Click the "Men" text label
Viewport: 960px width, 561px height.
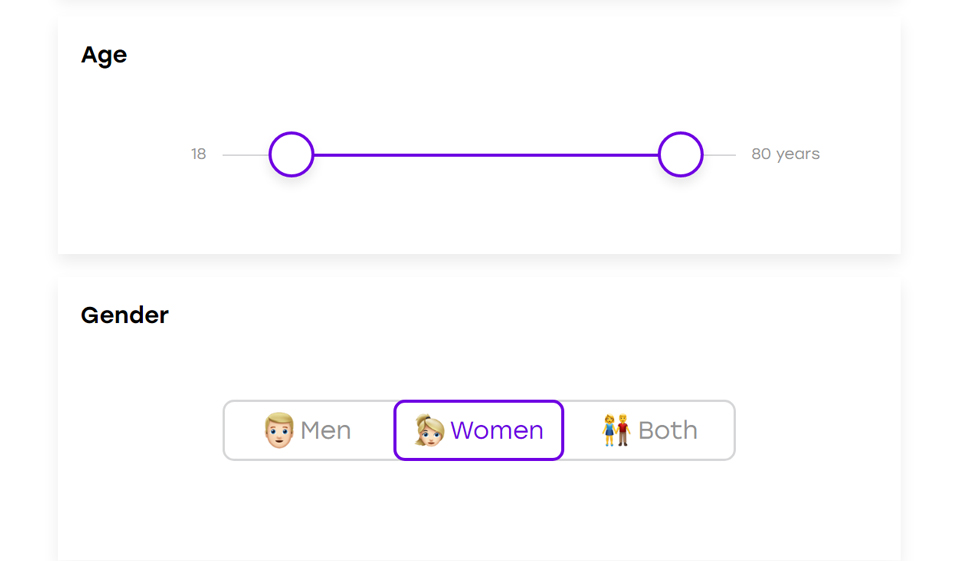(x=326, y=430)
